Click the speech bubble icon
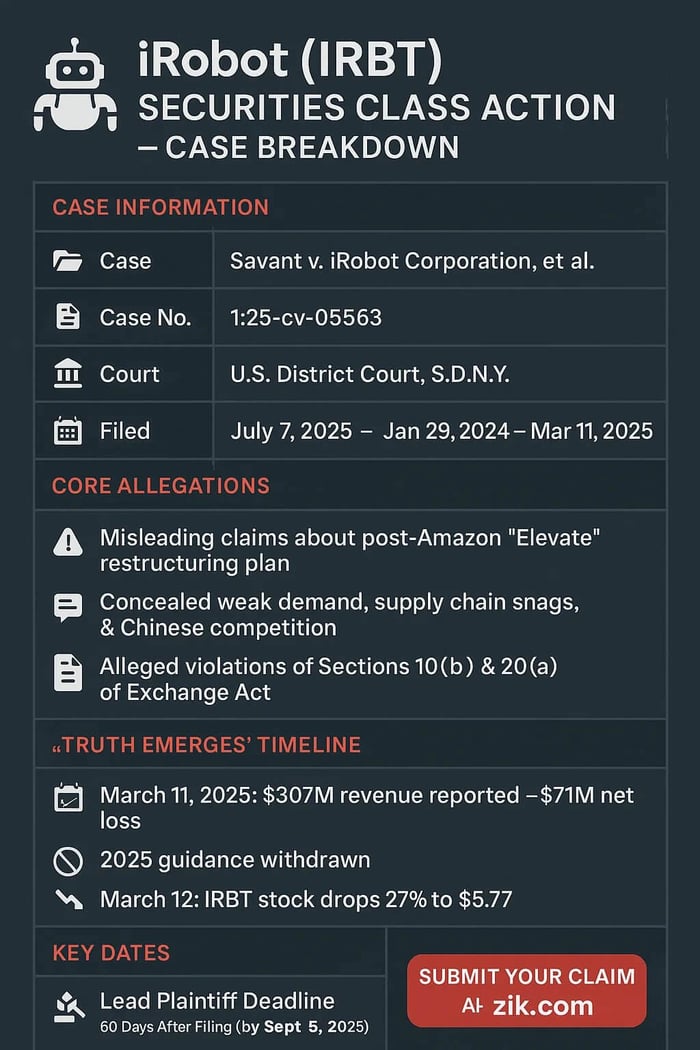Image resolution: width=700 pixels, height=1050 pixels. (x=67, y=607)
